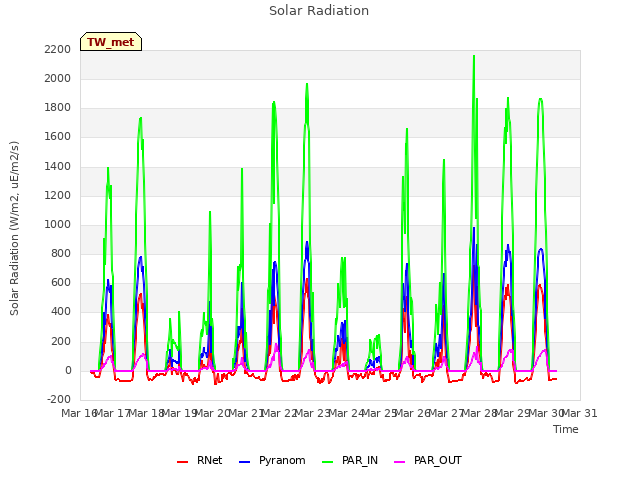Toggle RNet series in legend

[200, 460]
